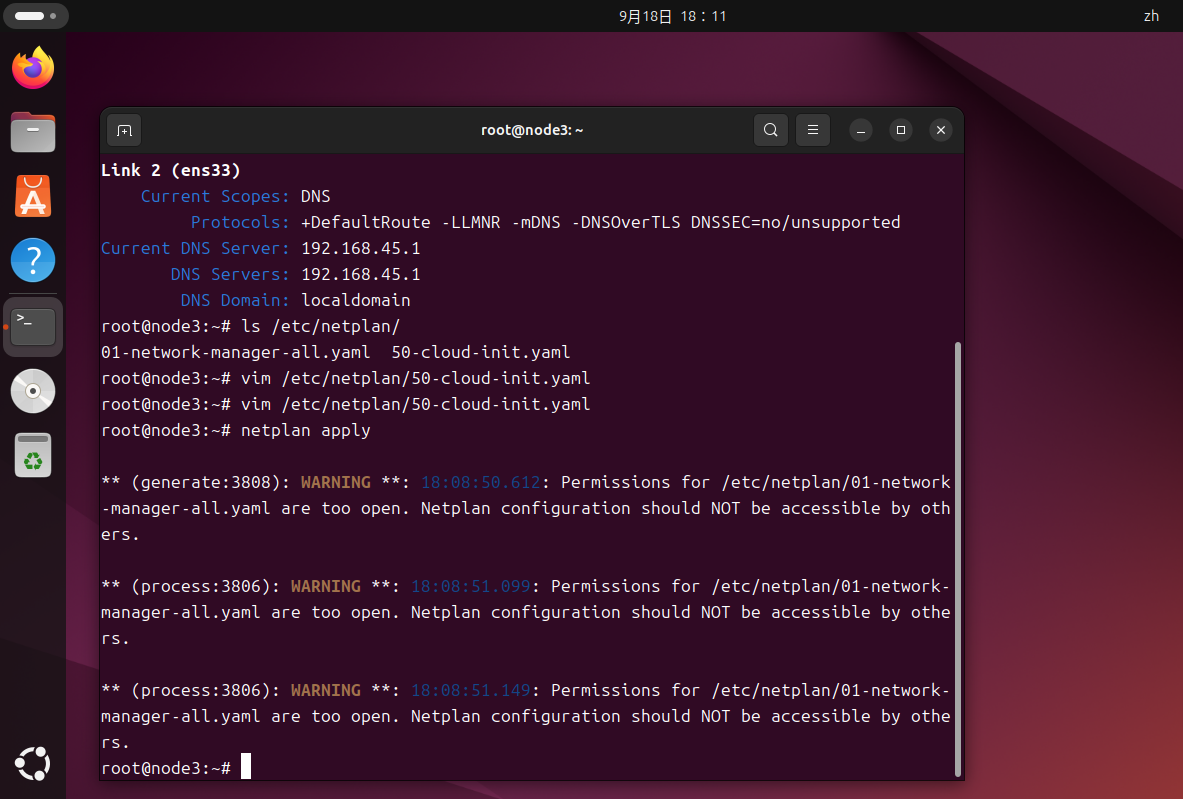Click the terminal title root@node3: ~
Screen dimensions: 1183x799
[x=532, y=131]
